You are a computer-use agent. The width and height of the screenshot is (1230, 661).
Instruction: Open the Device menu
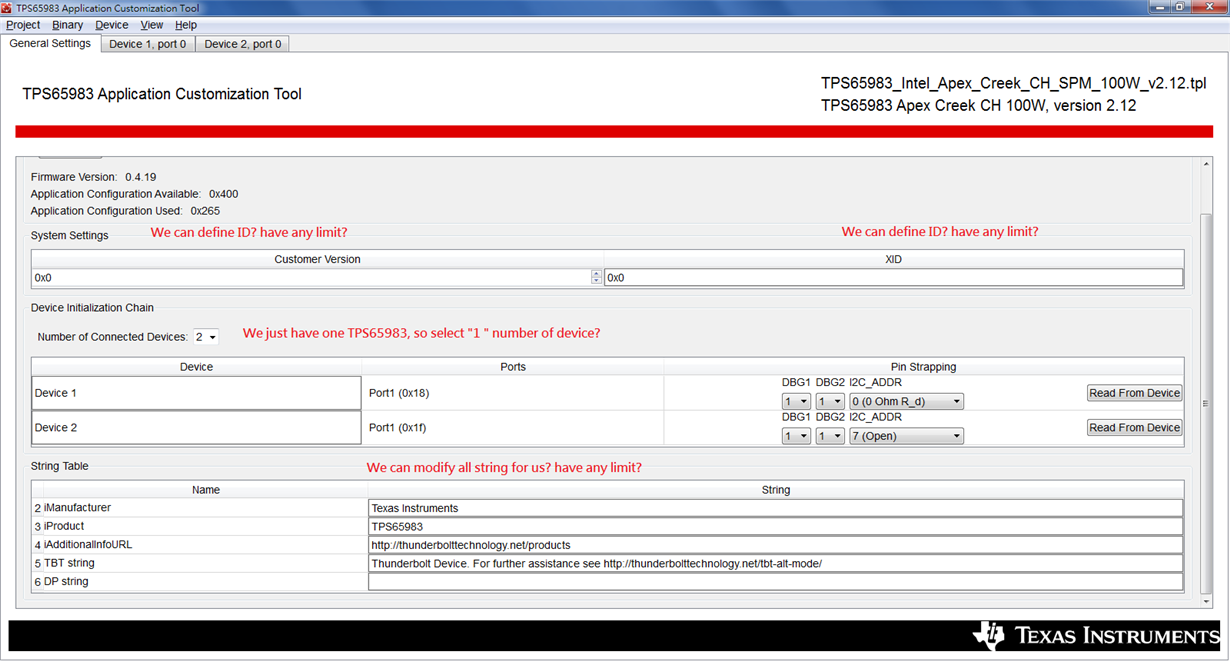coord(112,25)
